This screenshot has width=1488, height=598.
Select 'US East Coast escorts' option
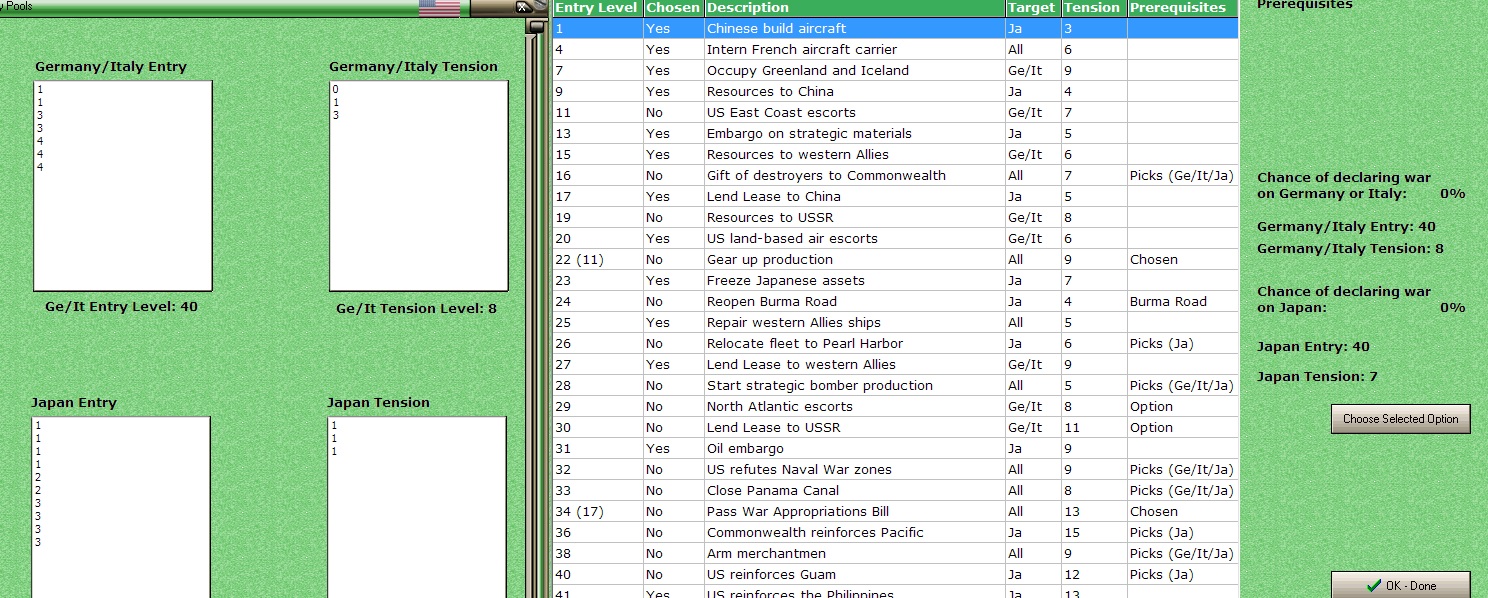click(x=895, y=113)
